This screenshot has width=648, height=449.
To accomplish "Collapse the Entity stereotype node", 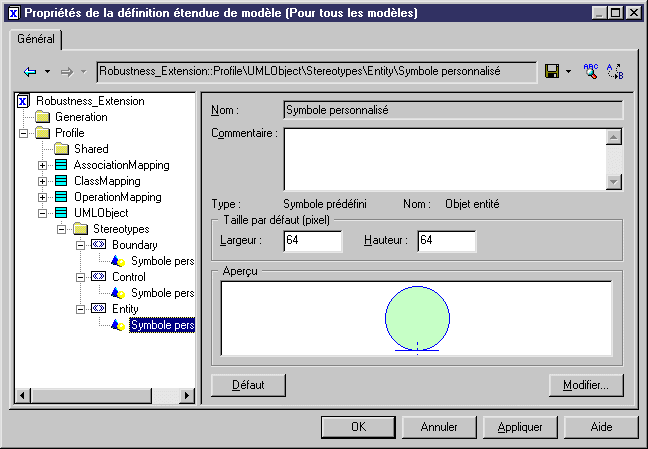I will point(81,309).
